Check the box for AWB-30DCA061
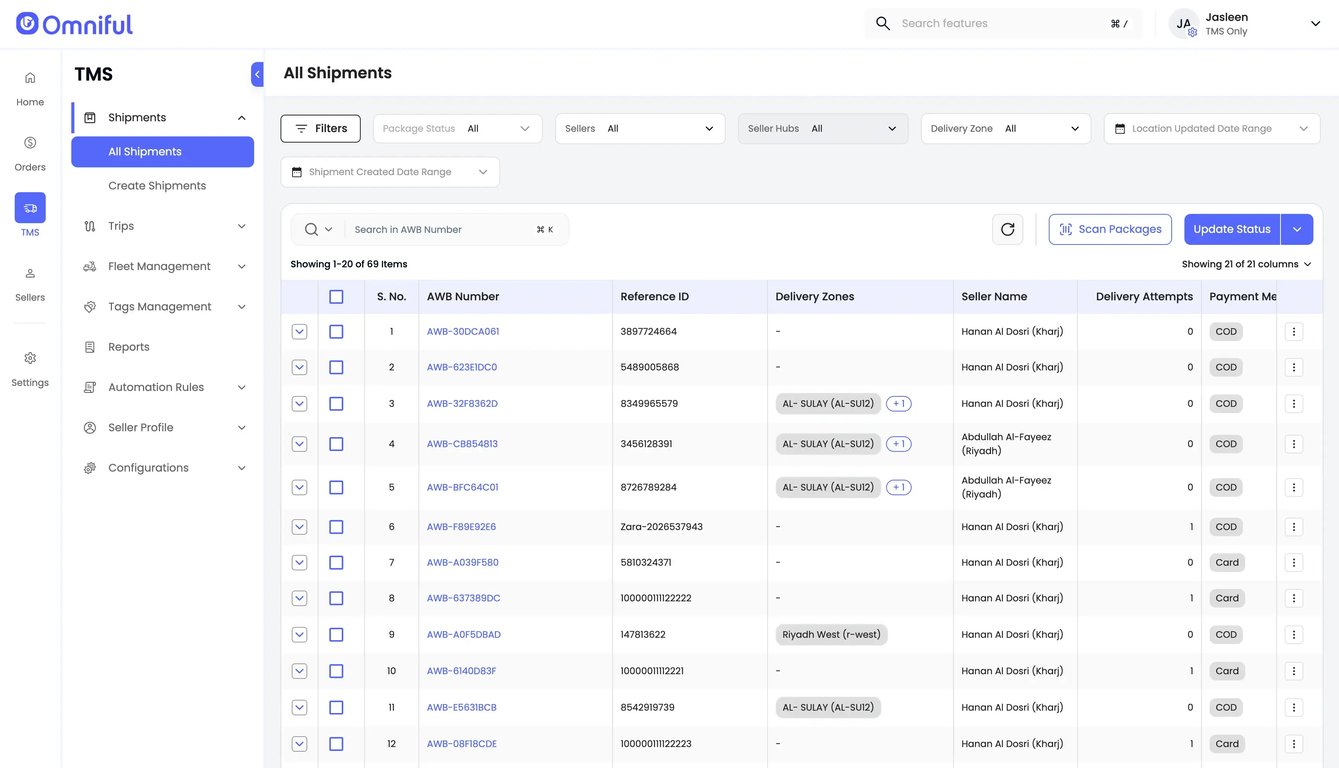This screenshot has height=768, width=1339. coord(336,332)
